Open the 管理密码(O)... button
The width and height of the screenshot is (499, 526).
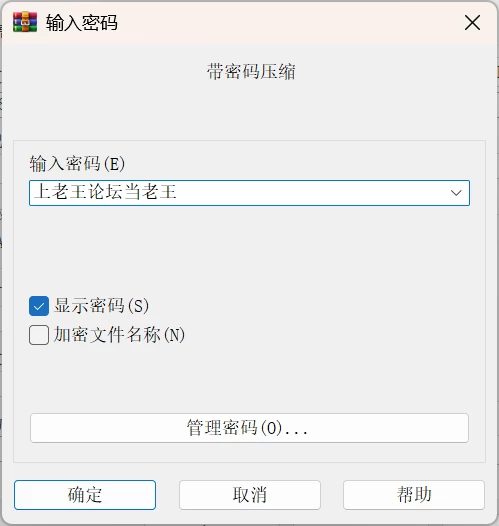click(x=249, y=428)
